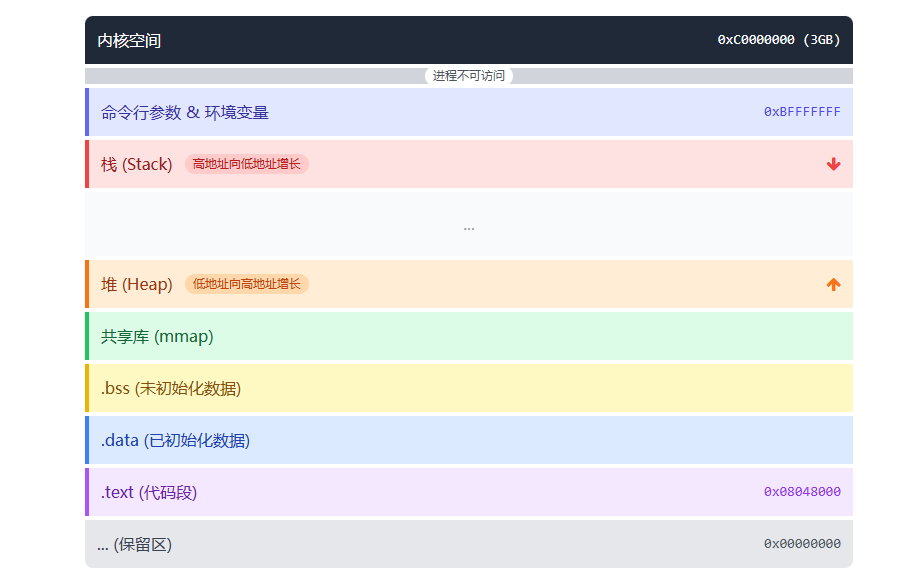Click the 0x00000000 address value

coord(802,543)
